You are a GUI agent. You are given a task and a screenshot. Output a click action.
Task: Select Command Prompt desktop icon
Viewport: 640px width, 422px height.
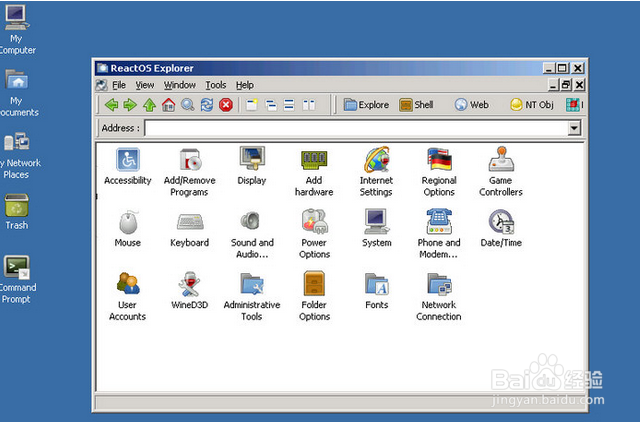[x=17, y=280]
